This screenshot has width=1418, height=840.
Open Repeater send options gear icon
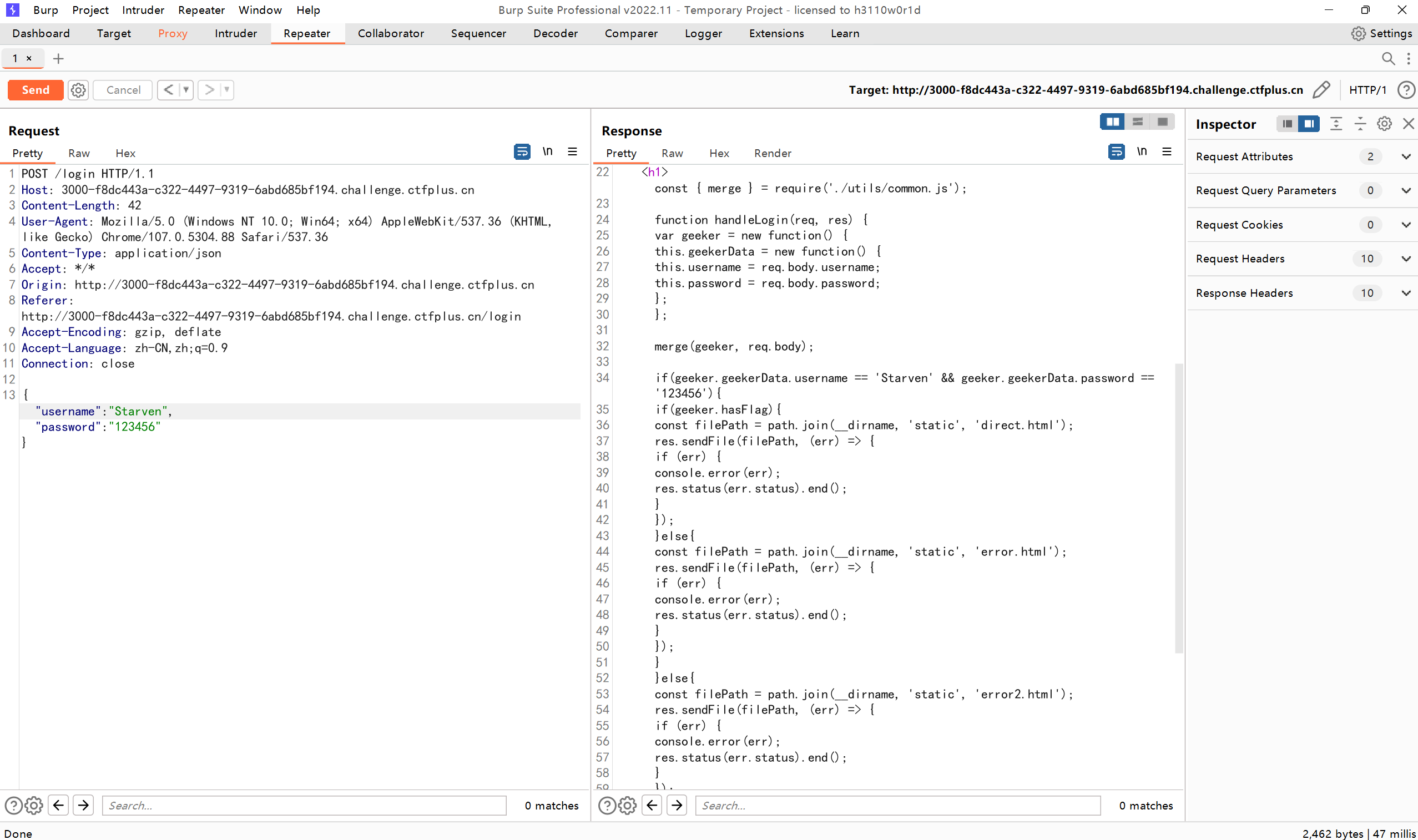78,90
